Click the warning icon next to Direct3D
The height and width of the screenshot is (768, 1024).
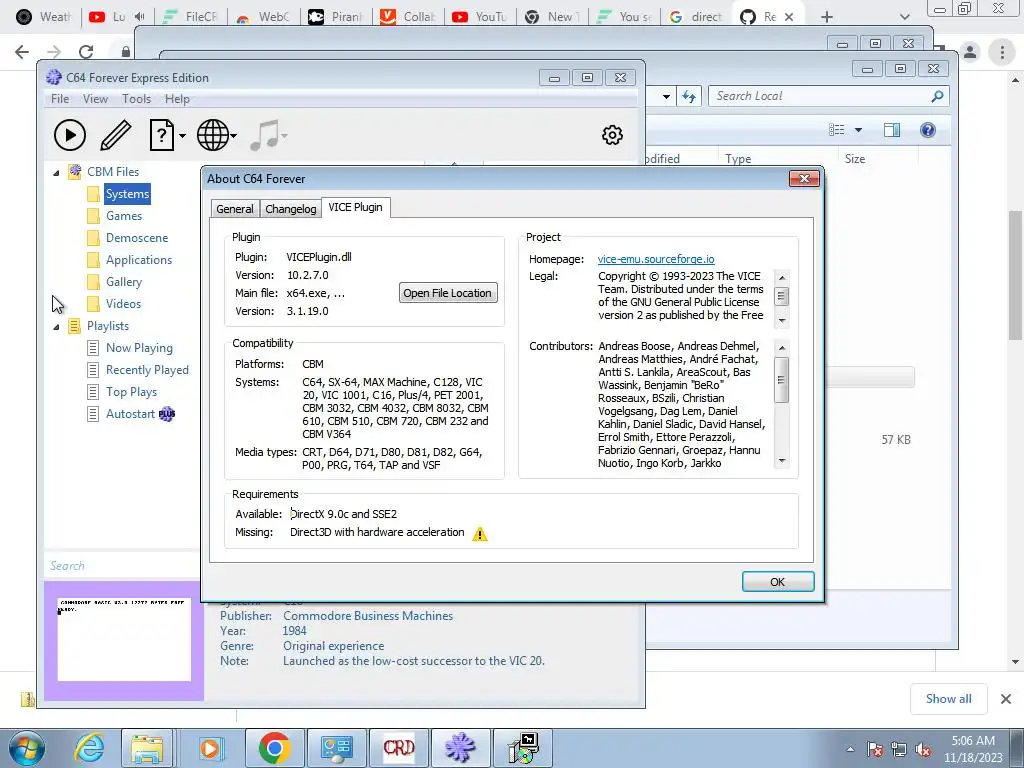point(479,534)
